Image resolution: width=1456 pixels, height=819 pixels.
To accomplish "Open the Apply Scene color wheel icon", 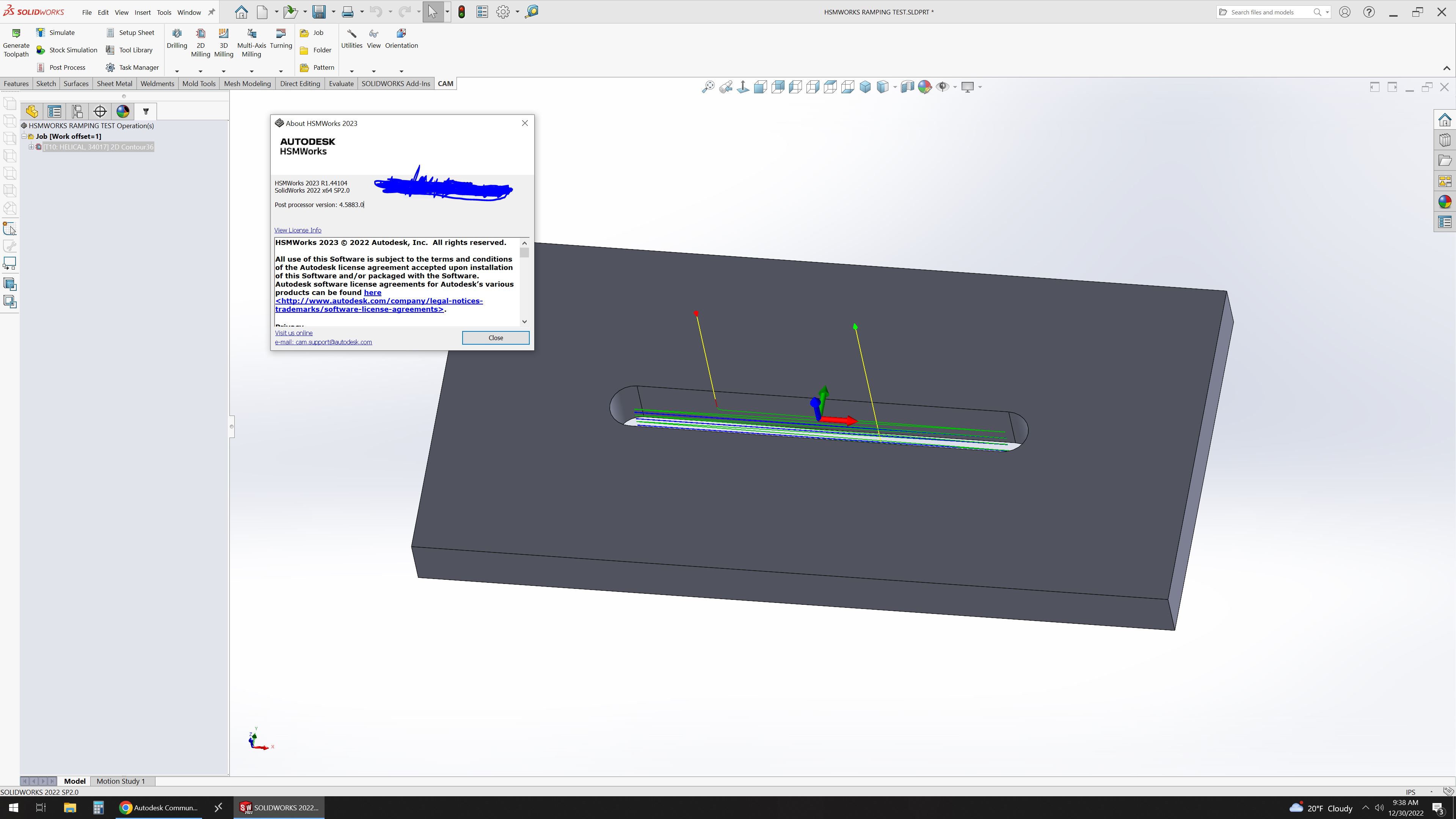I will [925, 86].
